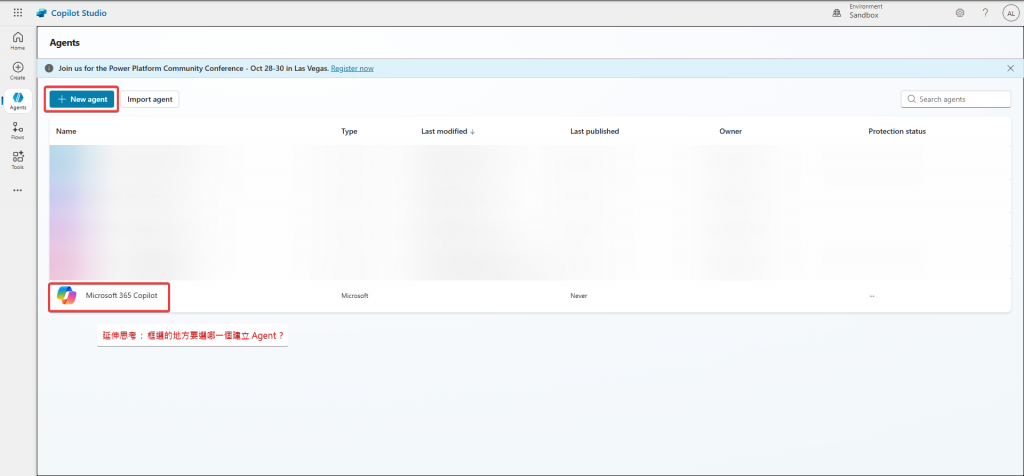Click the 'Microsoft' type cell
This screenshot has width=1024, height=476.
pos(355,296)
